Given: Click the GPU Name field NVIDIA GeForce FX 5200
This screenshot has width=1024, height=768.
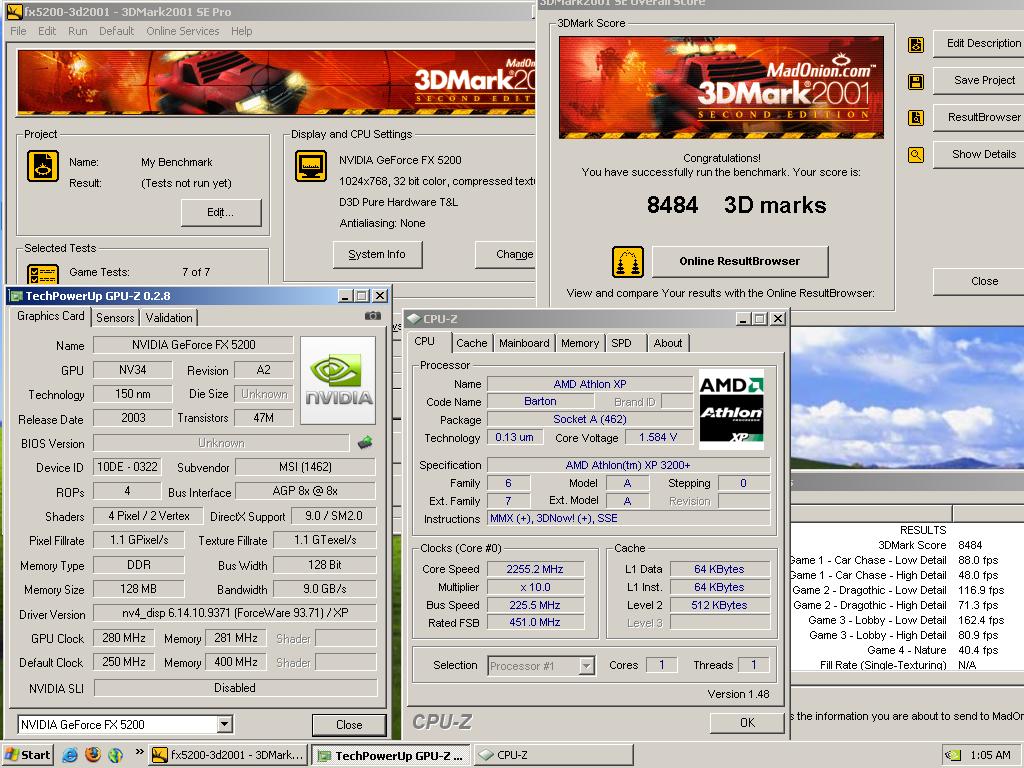Looking at the screenshot, I should [x=193, y=345].
